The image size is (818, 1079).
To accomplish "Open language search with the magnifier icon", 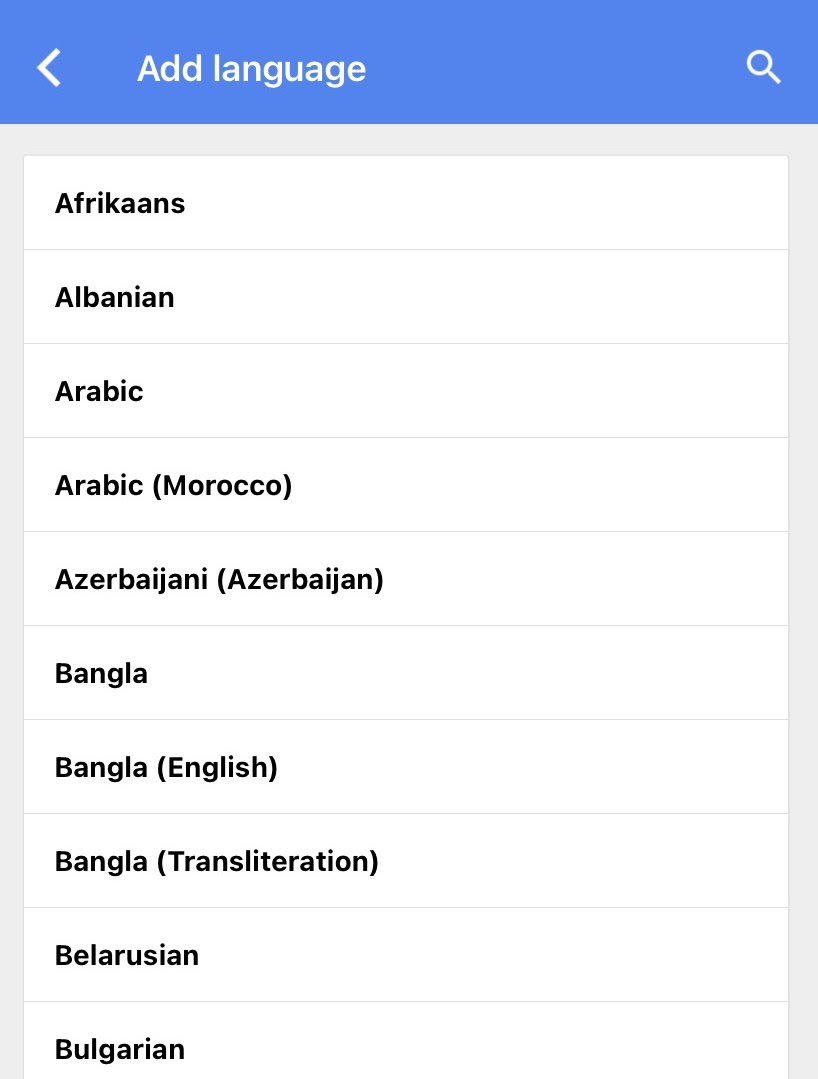I will click(763, 68).
